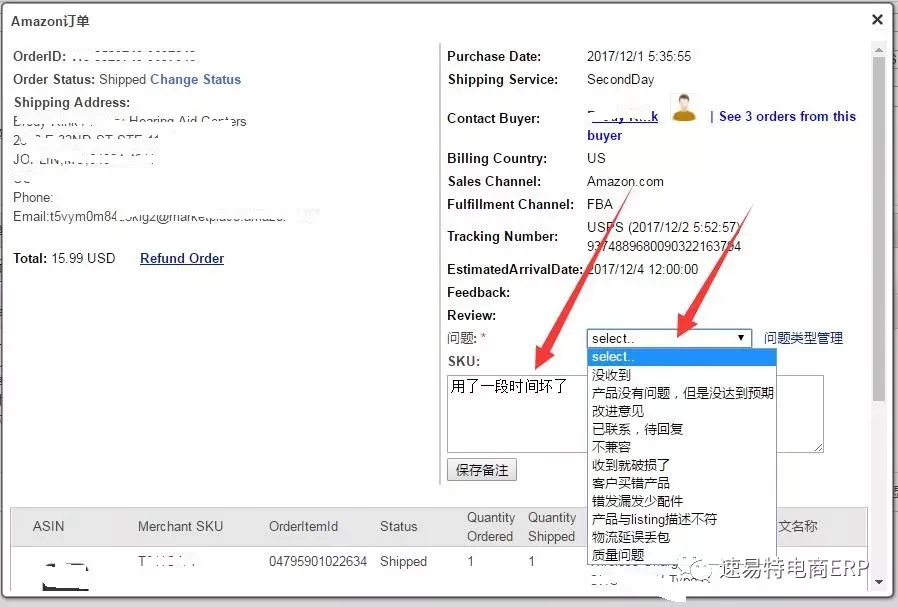This screenshot has height=607, width=898.
Task: Close the Amazon订单 dialog
Action: click(x=877, y=19)
